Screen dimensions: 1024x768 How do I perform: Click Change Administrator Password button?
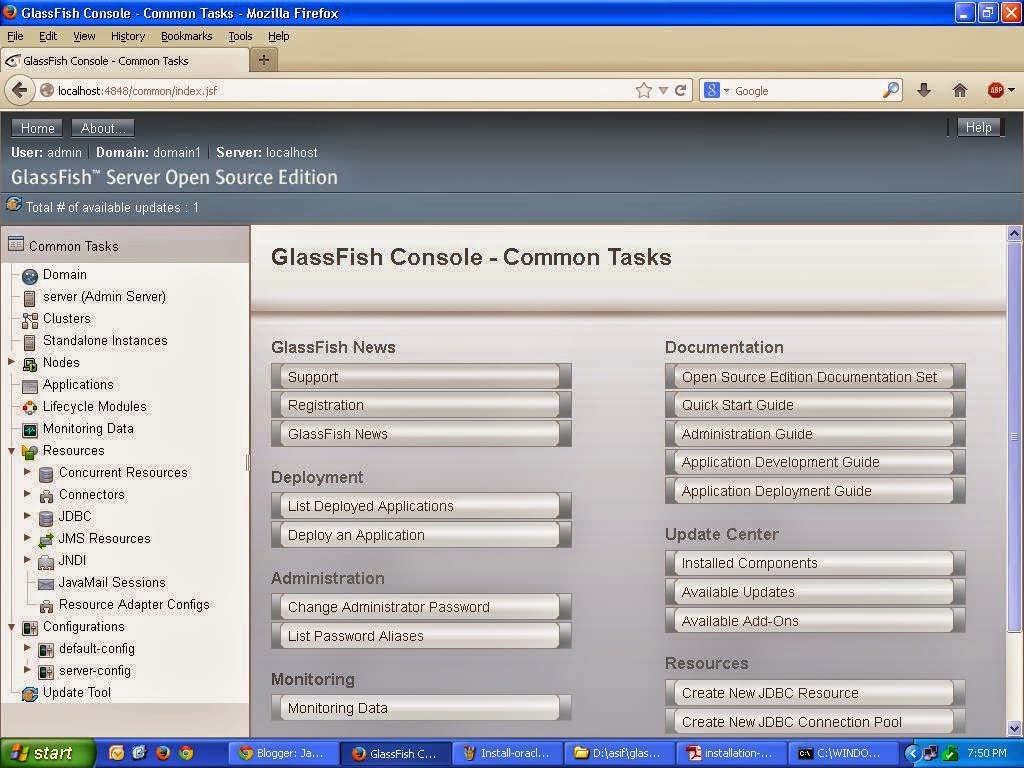pyautogui.click(x=421, y=607)
